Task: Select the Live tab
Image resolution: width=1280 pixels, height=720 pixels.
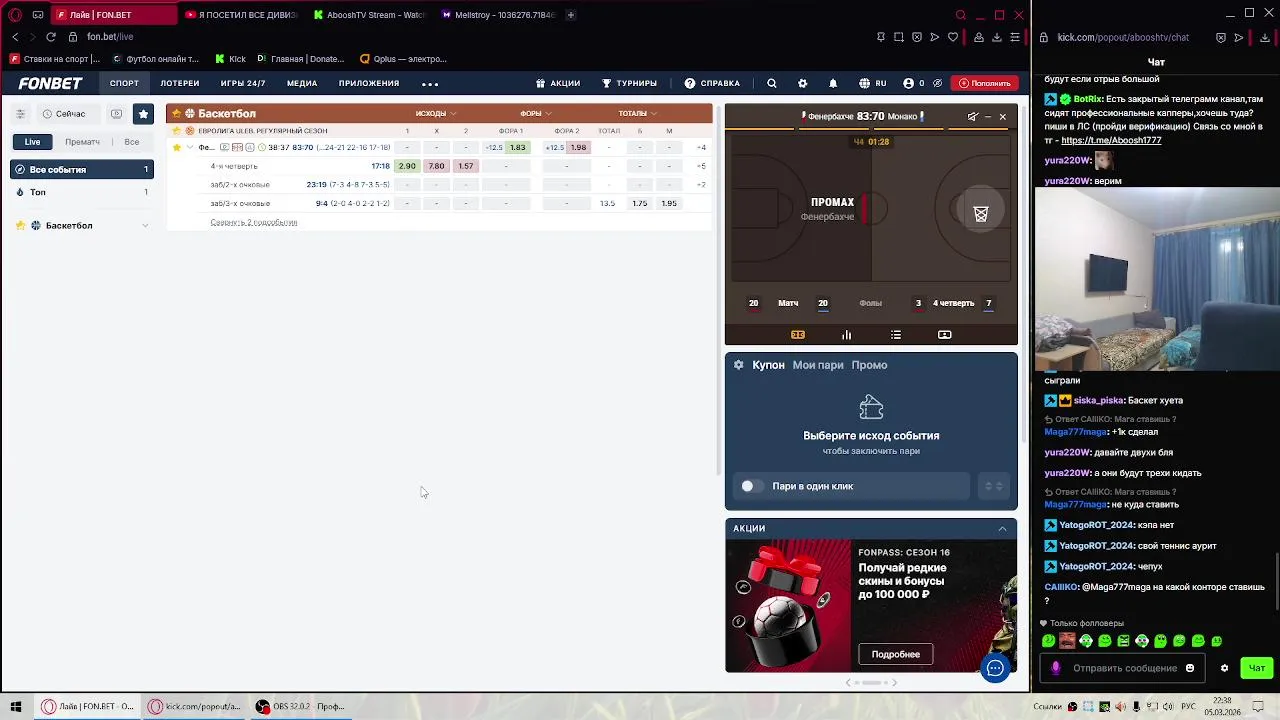Action: 33,142
